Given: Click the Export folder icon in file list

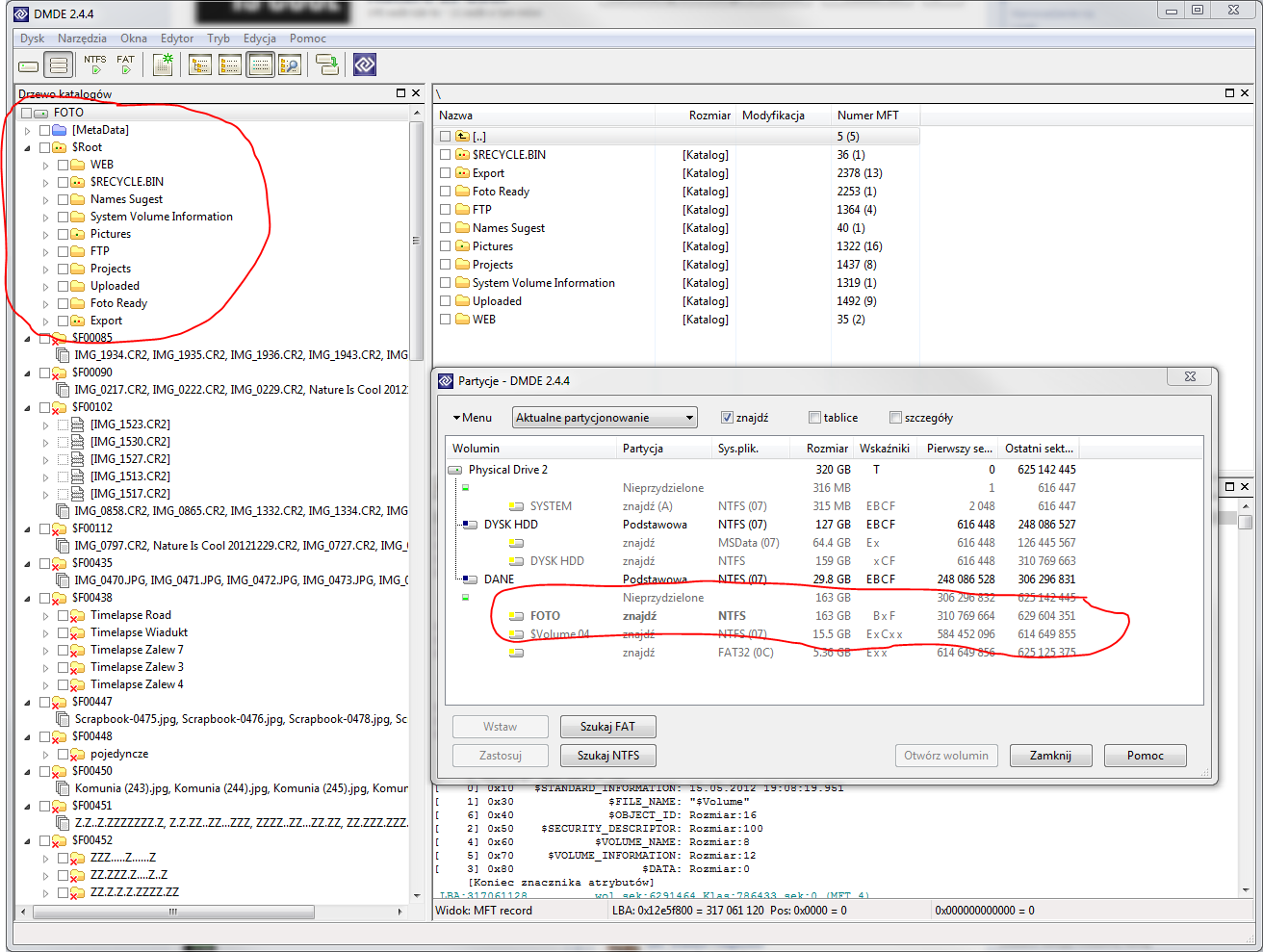Looking at the screenshot, I should (462, 173).
